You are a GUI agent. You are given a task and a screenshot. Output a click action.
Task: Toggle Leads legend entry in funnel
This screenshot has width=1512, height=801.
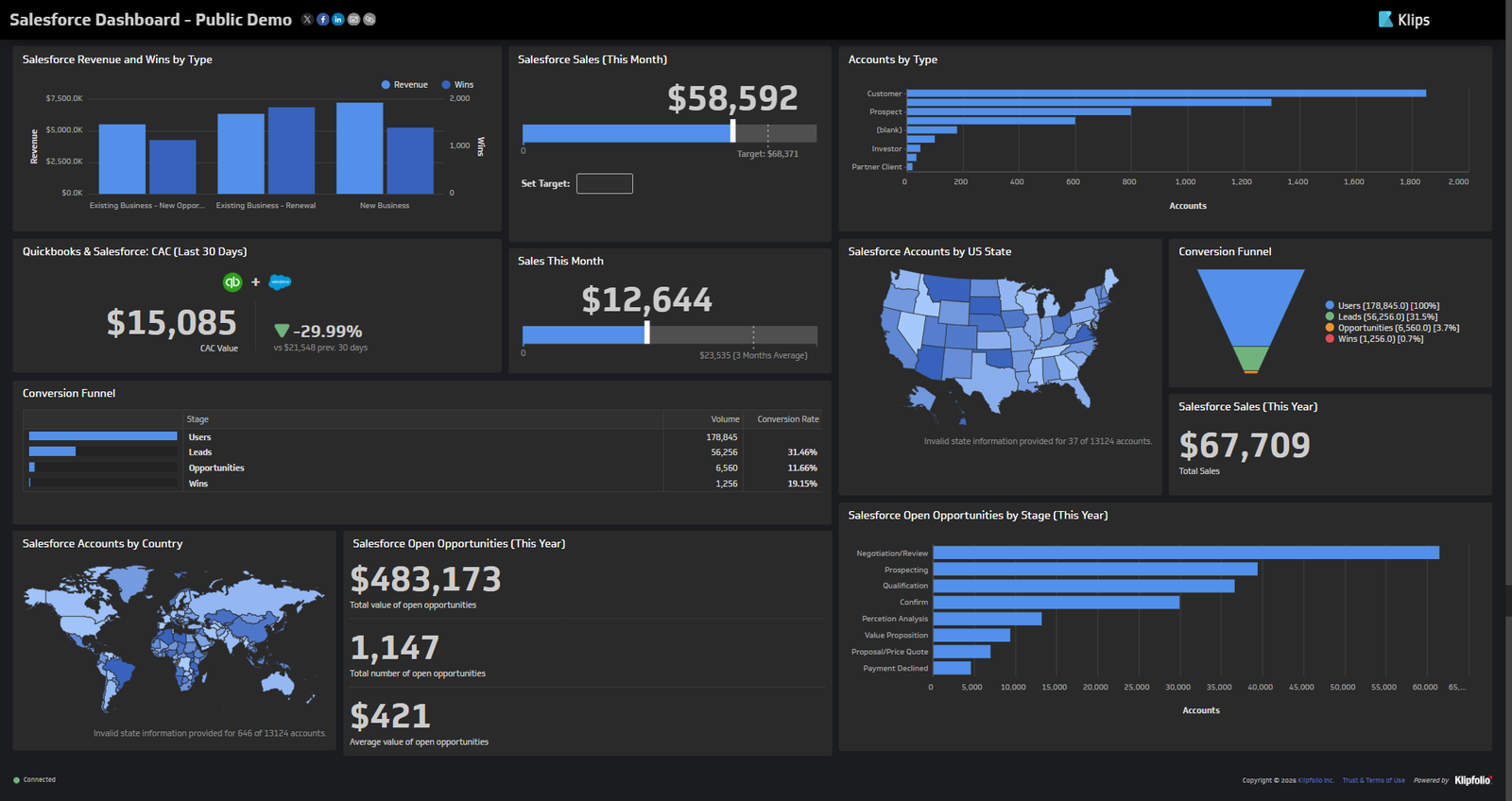pyautogui.click(x=1382, y=317)
